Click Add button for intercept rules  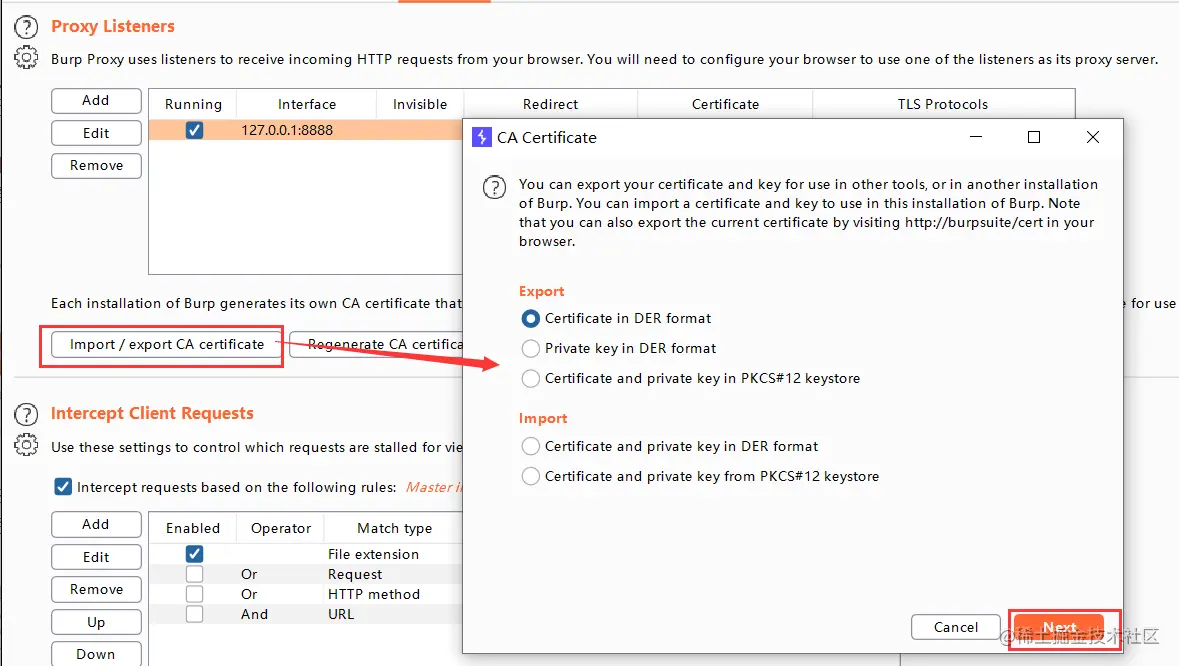[96, 525]
